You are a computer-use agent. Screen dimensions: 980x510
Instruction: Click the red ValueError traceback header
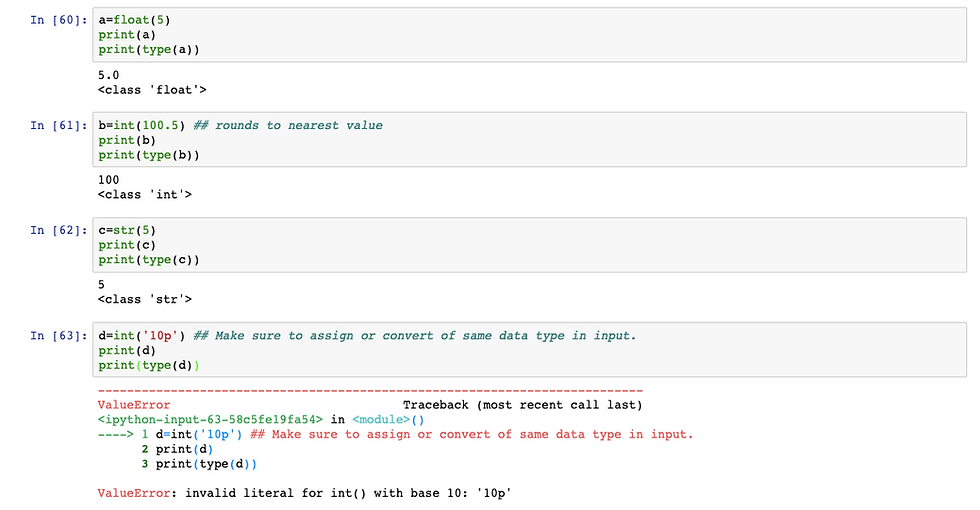tap(134, 405)
